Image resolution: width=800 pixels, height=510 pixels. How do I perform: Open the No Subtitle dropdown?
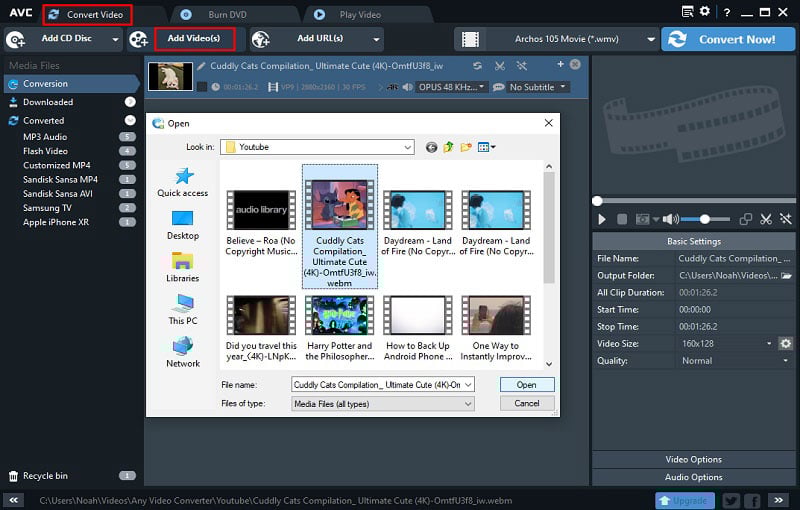(x=538, y=87)
